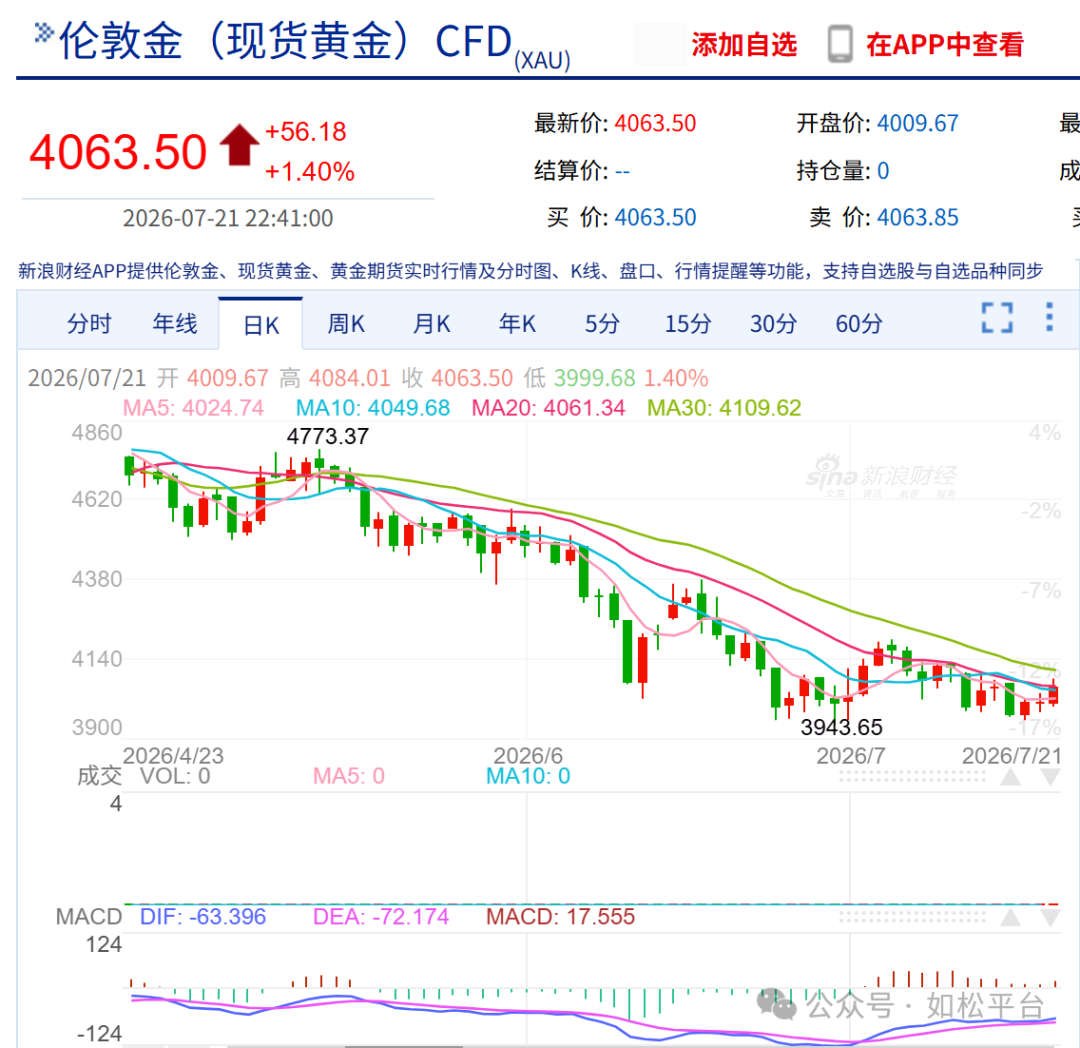This screenshot has width=1080, height=1048.
Task: Open the 30分 chart tab
Action: pyautogui.click(x=773, y=323)
